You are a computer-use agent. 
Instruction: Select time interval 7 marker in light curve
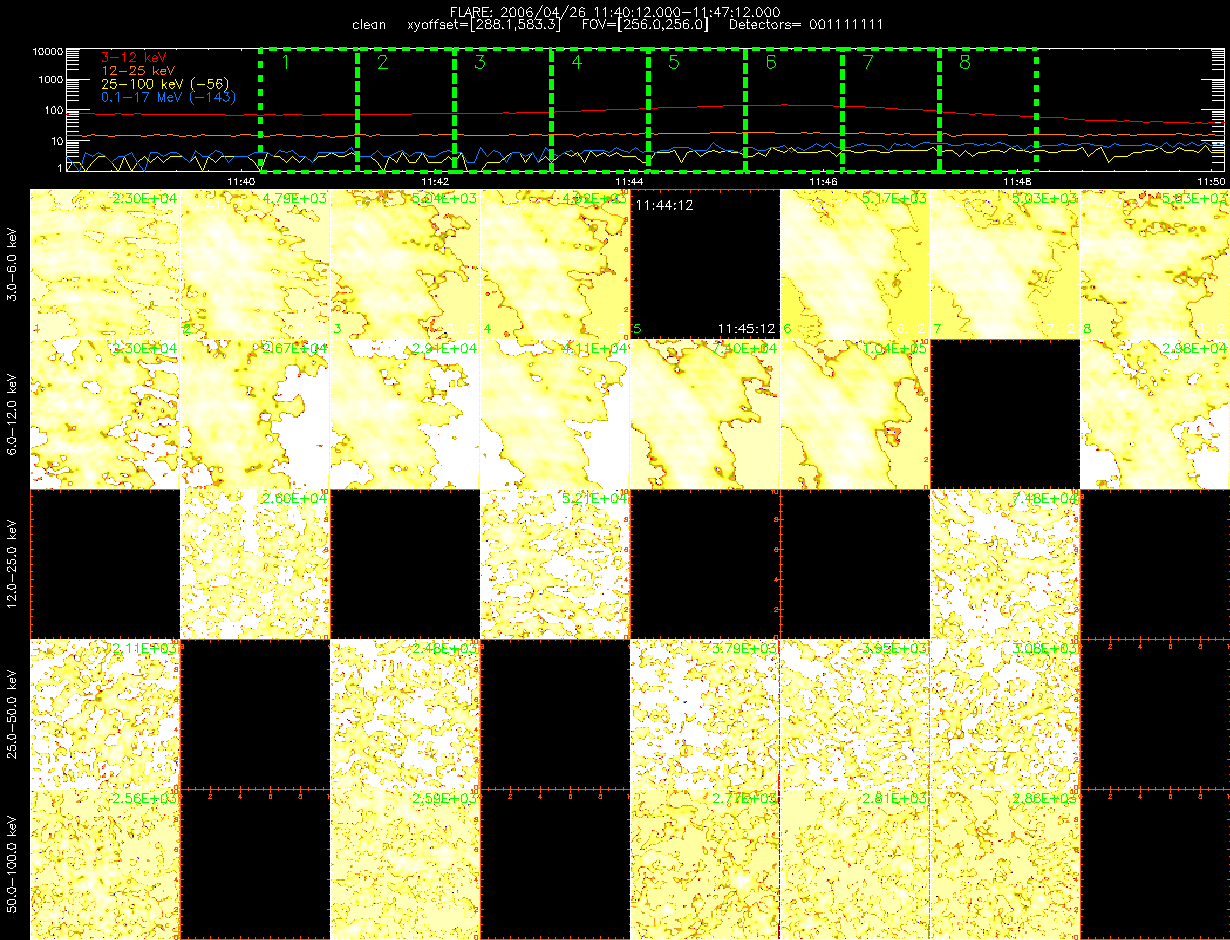(x=868, y=63)
